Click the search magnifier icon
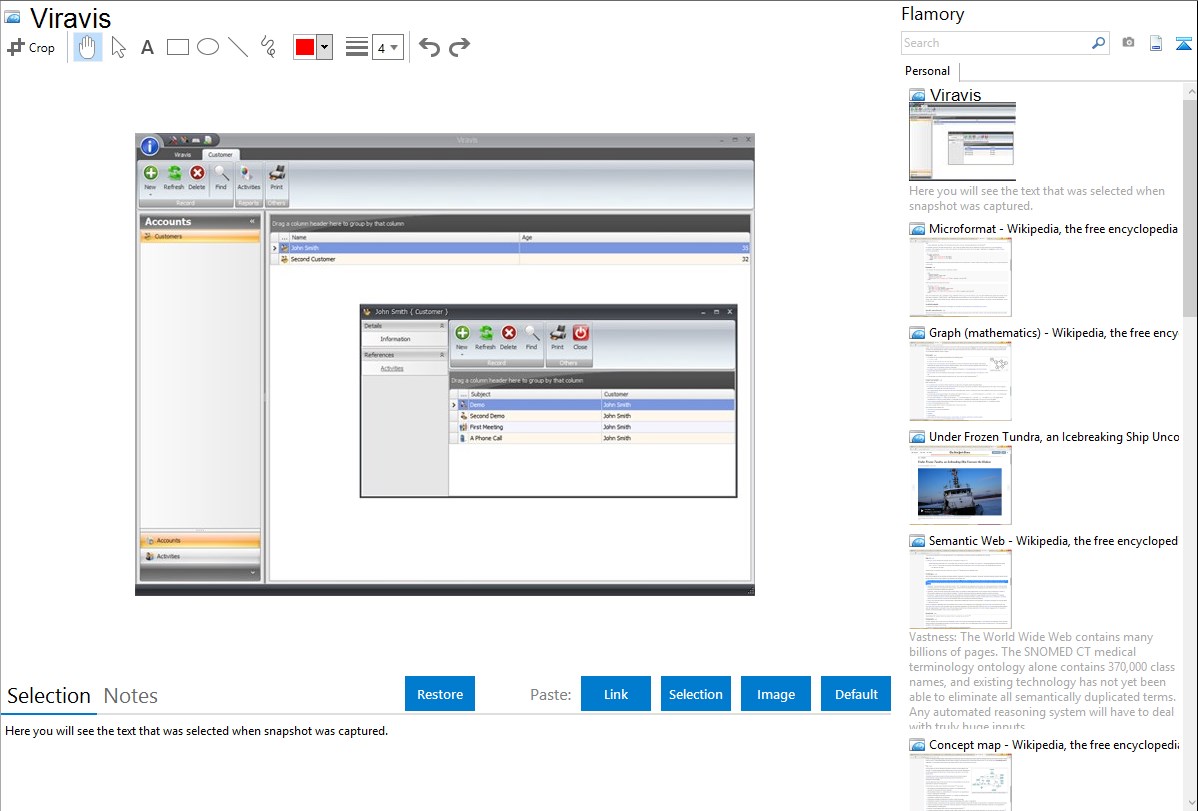This screenshot has height=811, width=1198. point(1098,43)
